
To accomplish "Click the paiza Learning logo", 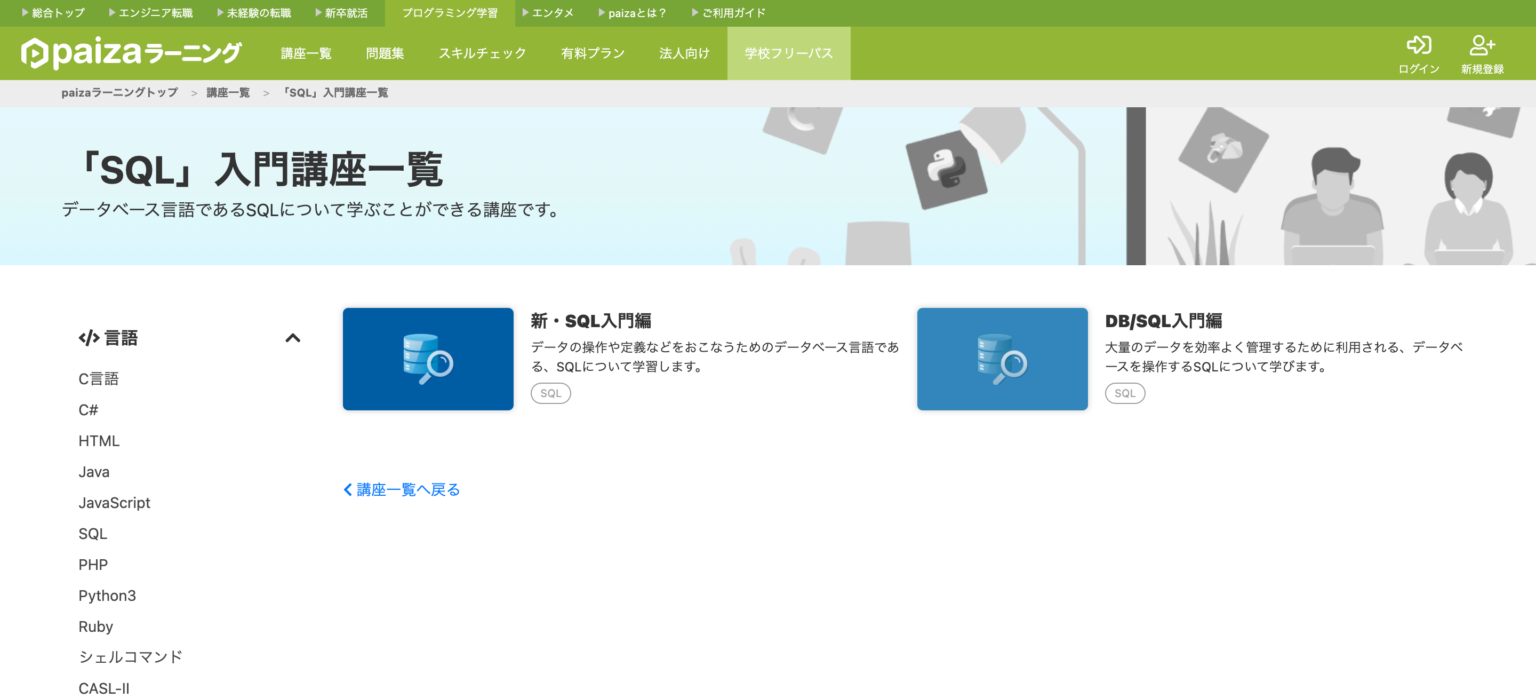I will (x=130, y=52).
